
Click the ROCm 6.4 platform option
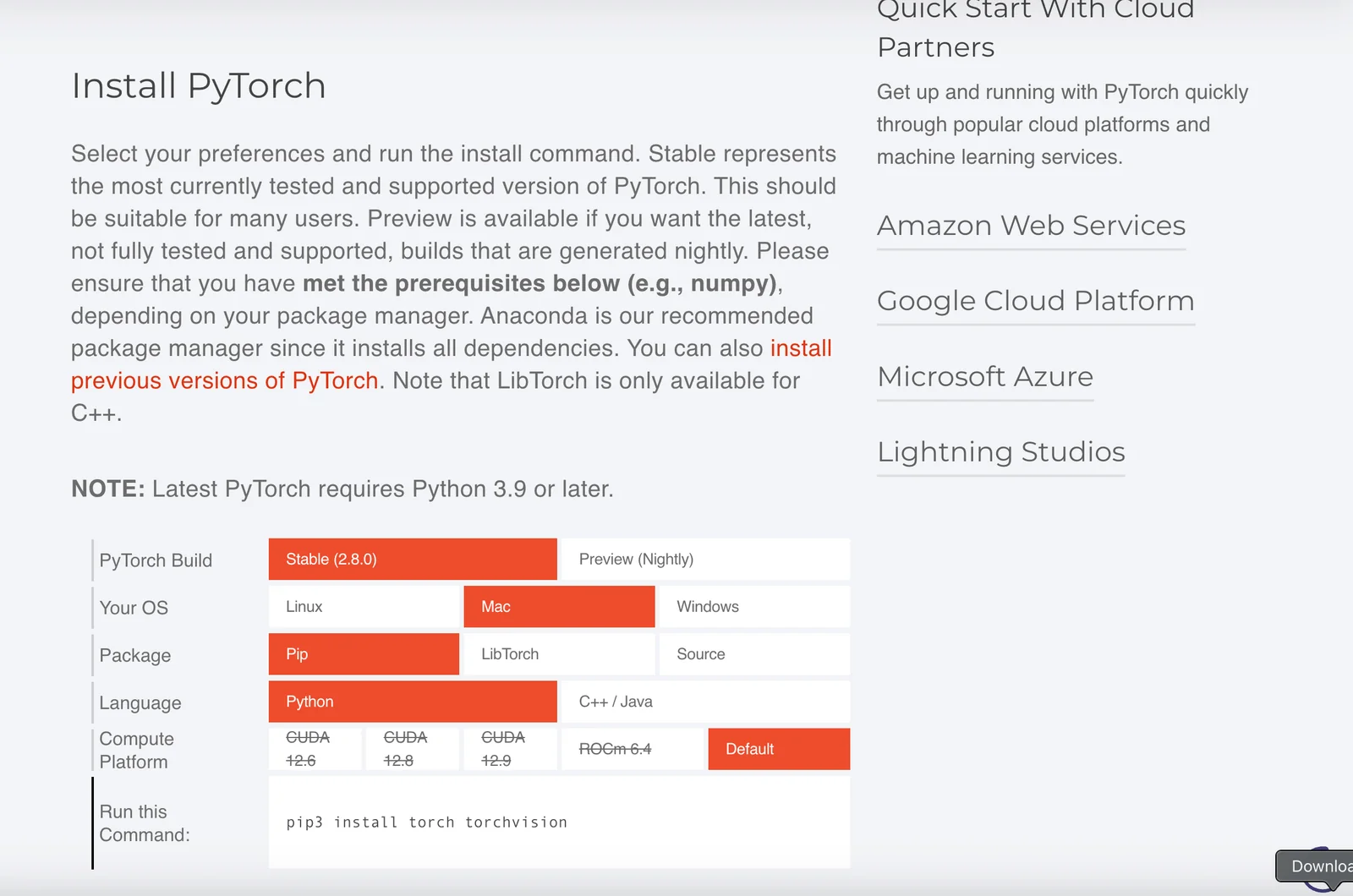click(x=632, y=749)
